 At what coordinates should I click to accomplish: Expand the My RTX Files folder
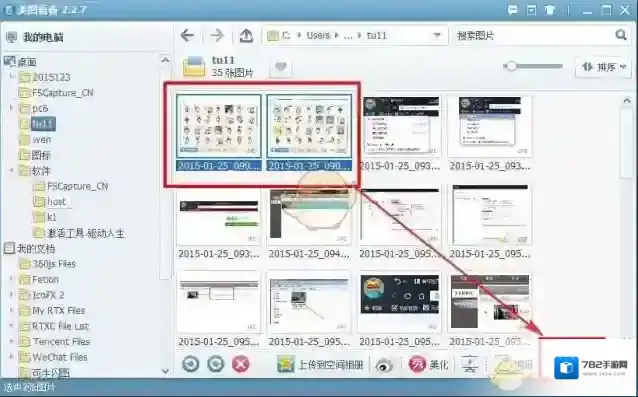click(x=12, y=310)
